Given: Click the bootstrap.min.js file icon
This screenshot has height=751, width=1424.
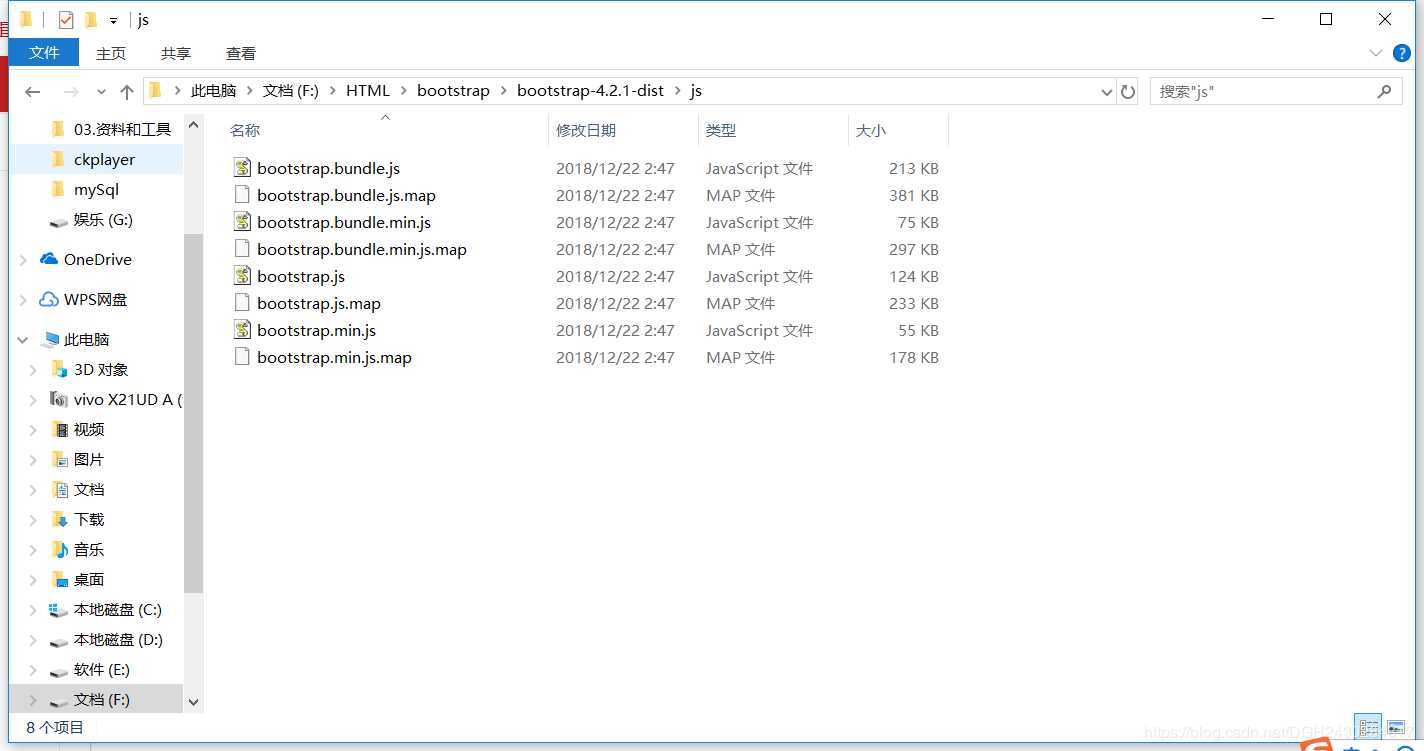Looking at the screenshot, I should pyautogui.click(x=241, y=330).
